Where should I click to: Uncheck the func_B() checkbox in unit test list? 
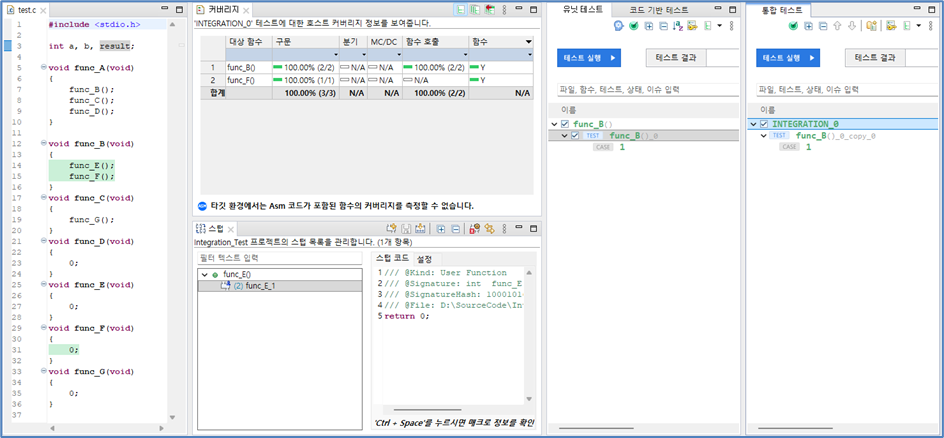click(565, 125)
